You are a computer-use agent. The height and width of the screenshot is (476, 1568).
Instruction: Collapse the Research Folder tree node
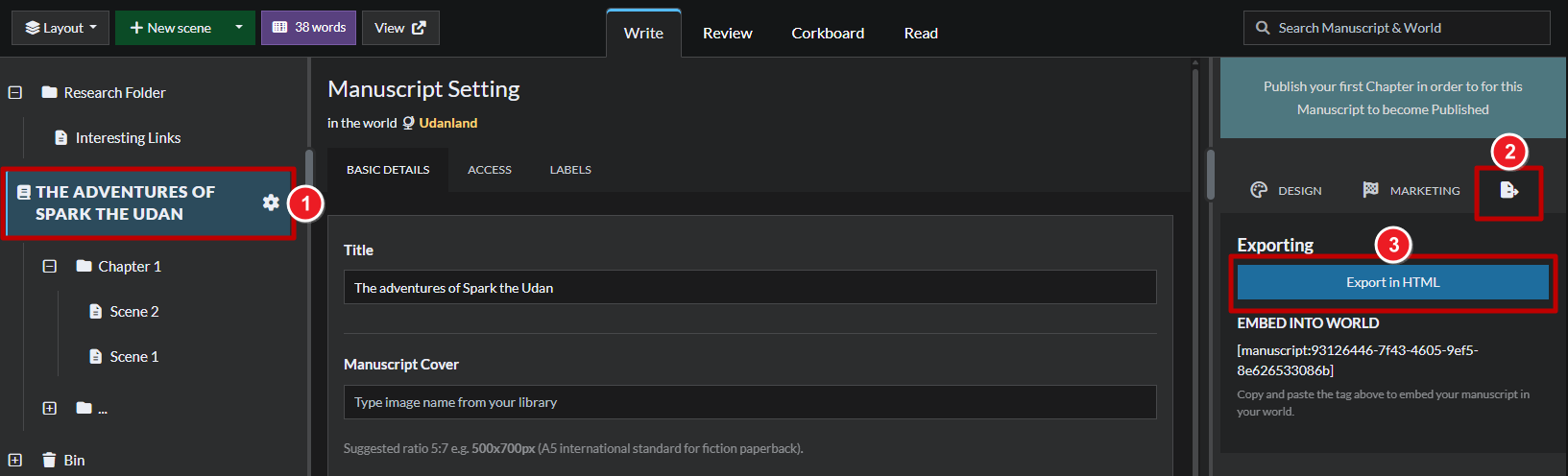[x=15, y=92]
